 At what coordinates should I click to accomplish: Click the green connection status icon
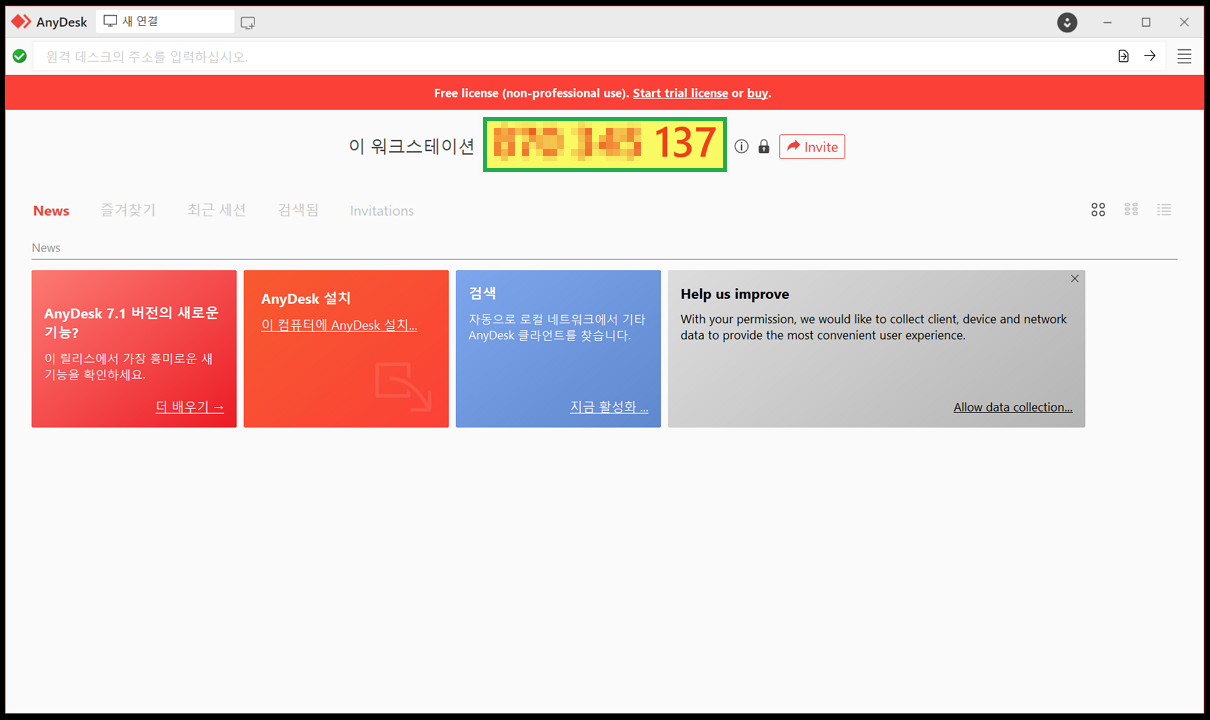pos(19,56)
